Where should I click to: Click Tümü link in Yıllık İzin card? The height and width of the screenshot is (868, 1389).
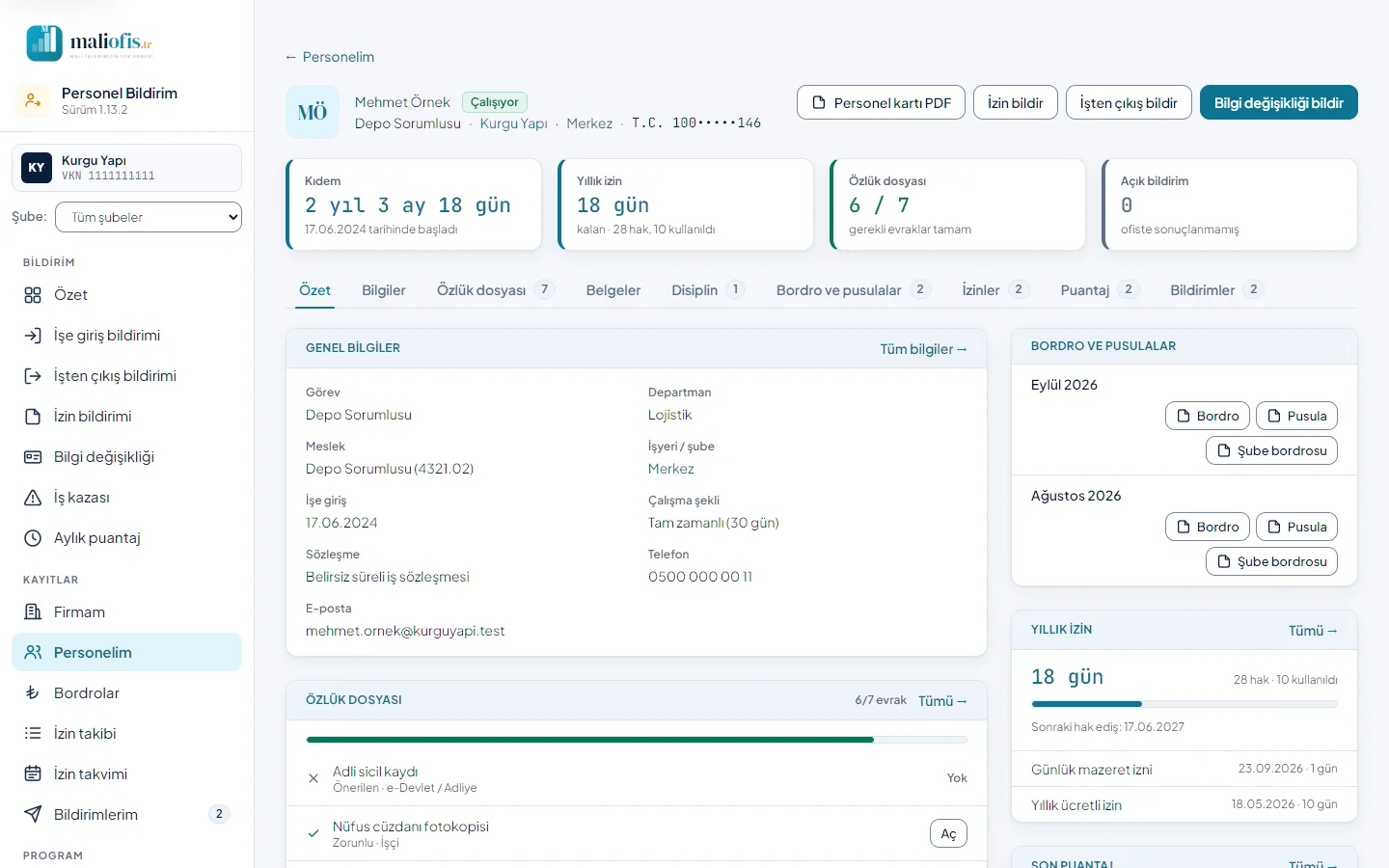pyautogui.click(x=1313, y=631)
